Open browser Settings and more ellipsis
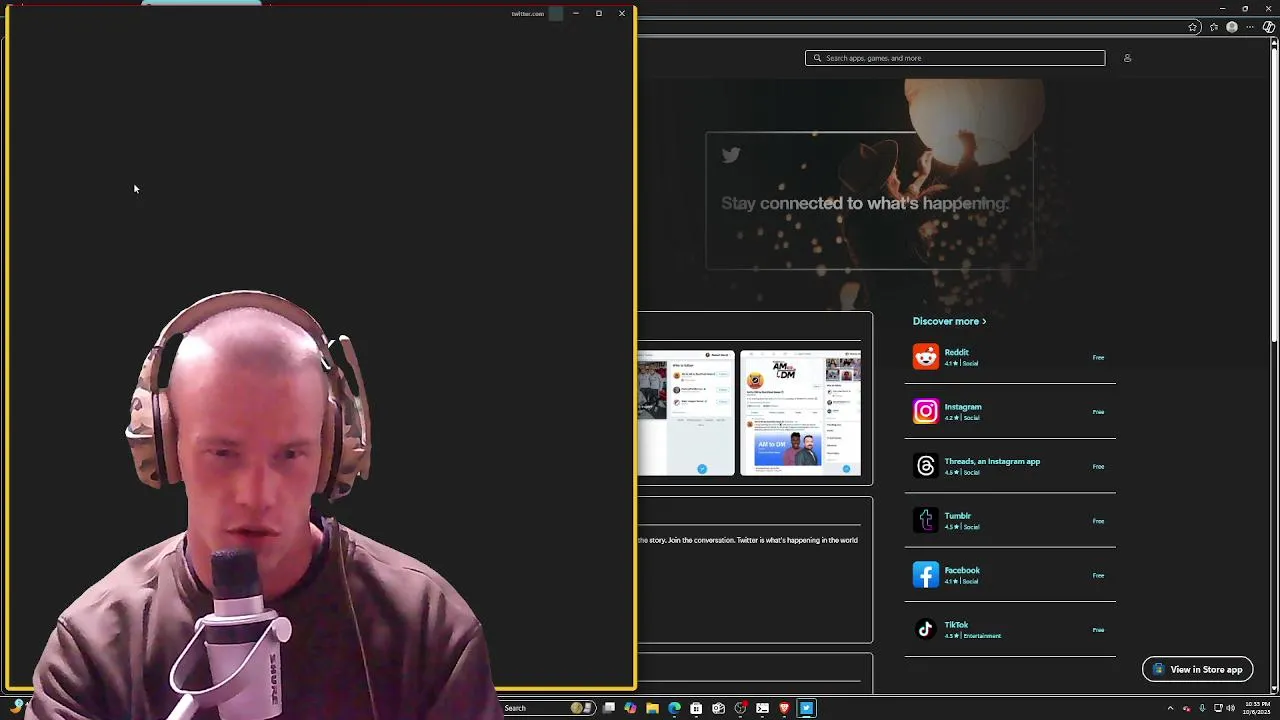Image resolution: width=1280 pixels, height=720 pixels. (1250, 27)
